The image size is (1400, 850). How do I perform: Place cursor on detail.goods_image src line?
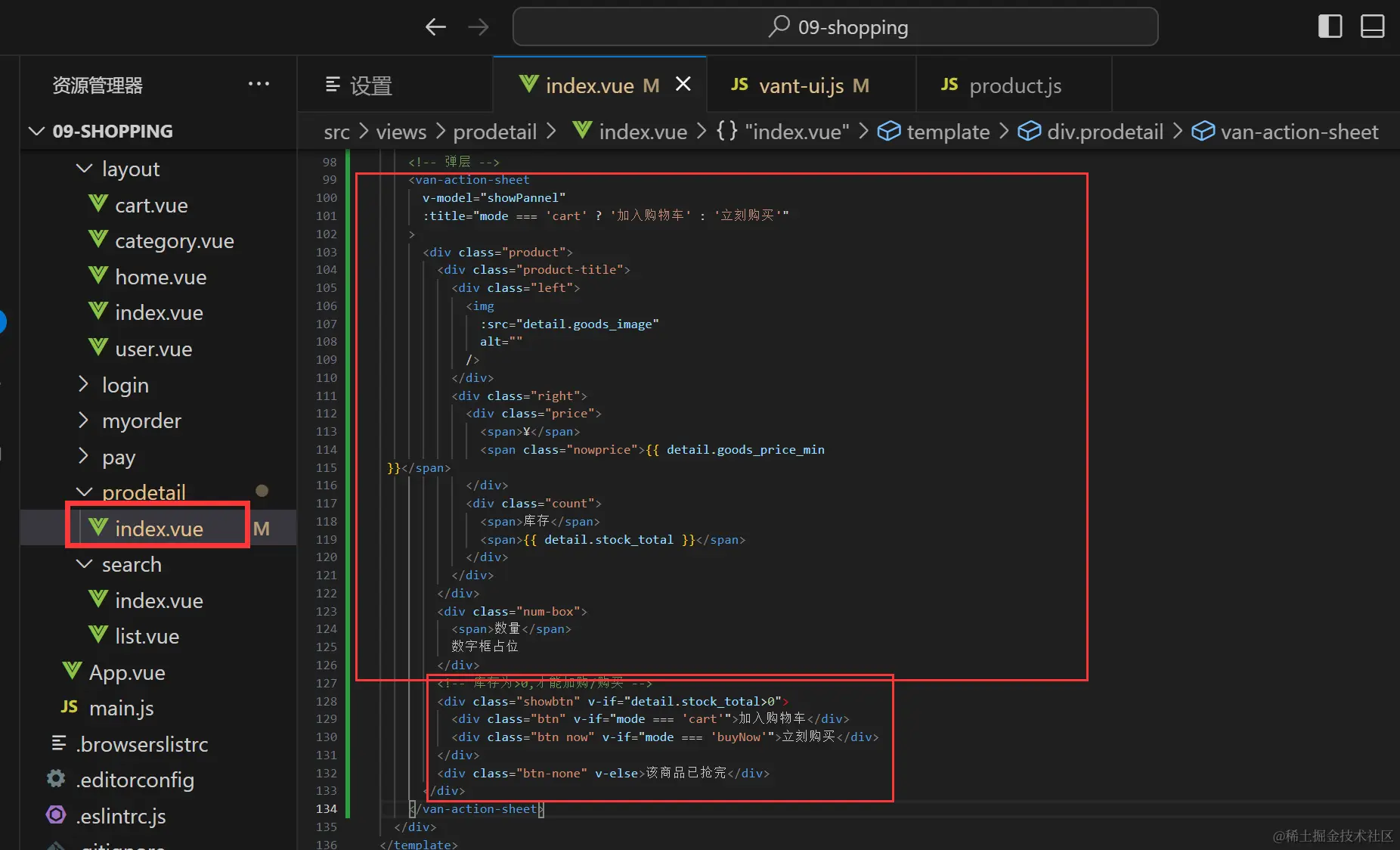(569, 324)
